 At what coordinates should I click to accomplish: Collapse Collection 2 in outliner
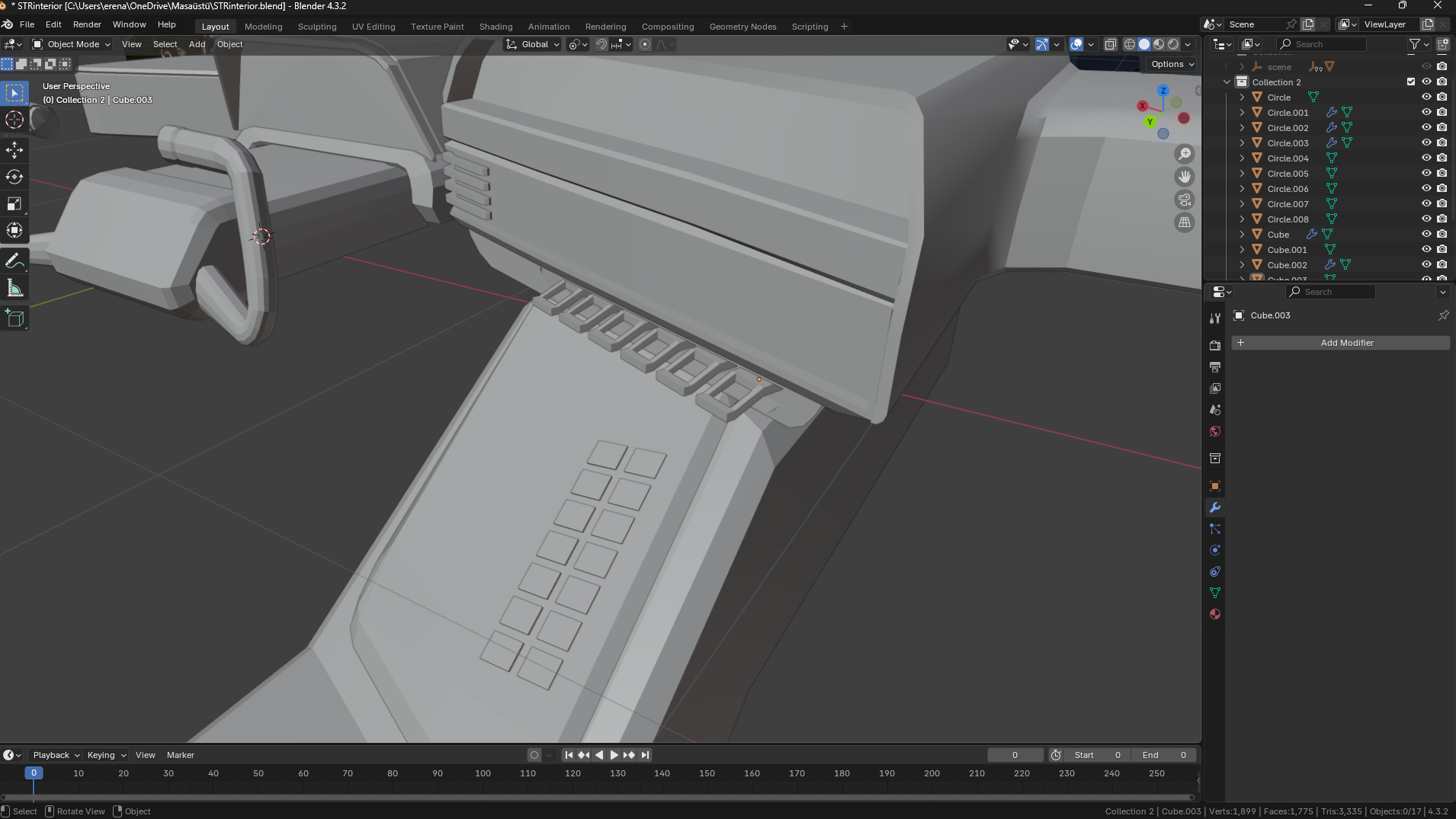[x=1227, y=82]
